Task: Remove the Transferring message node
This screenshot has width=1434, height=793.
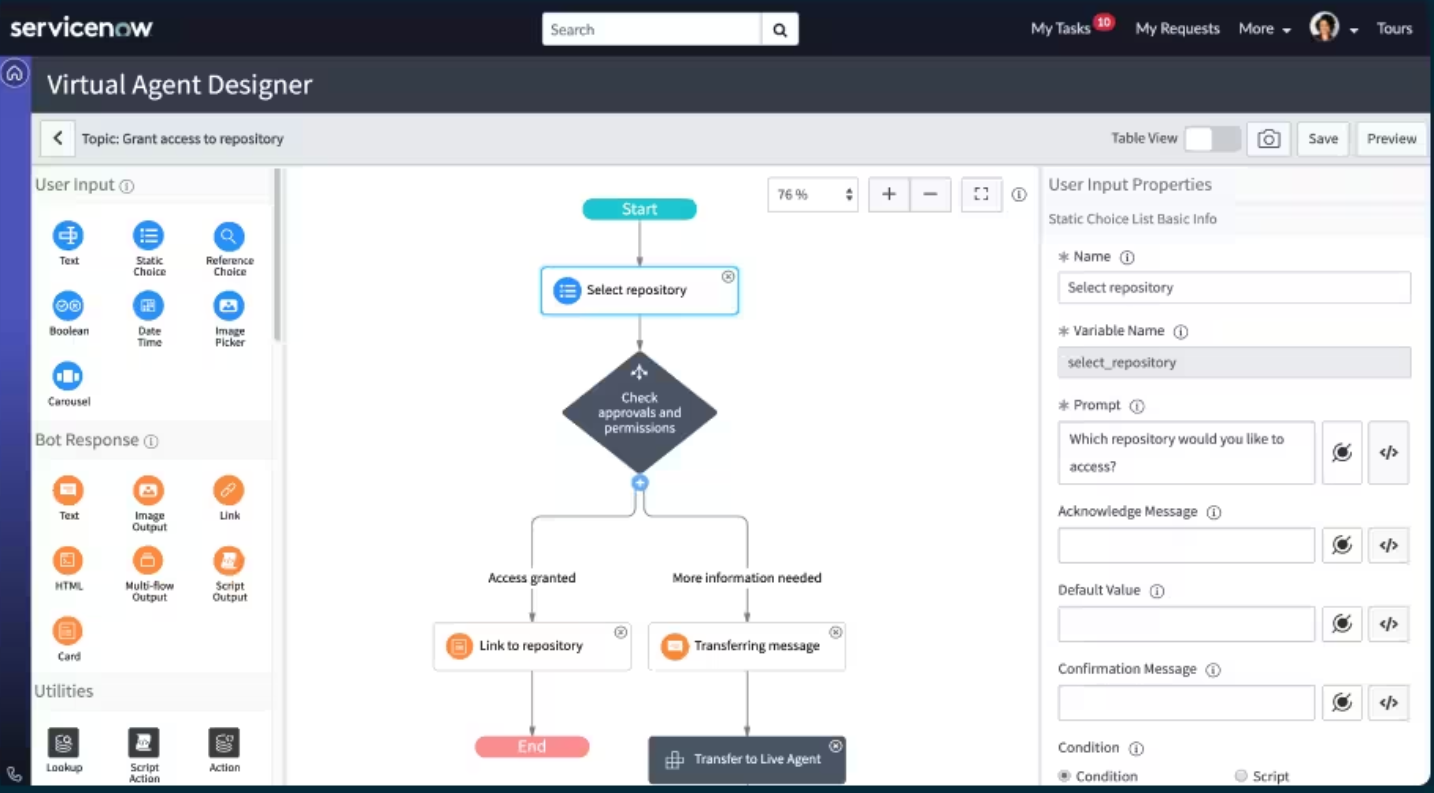Action: click(x=835, y=632)
